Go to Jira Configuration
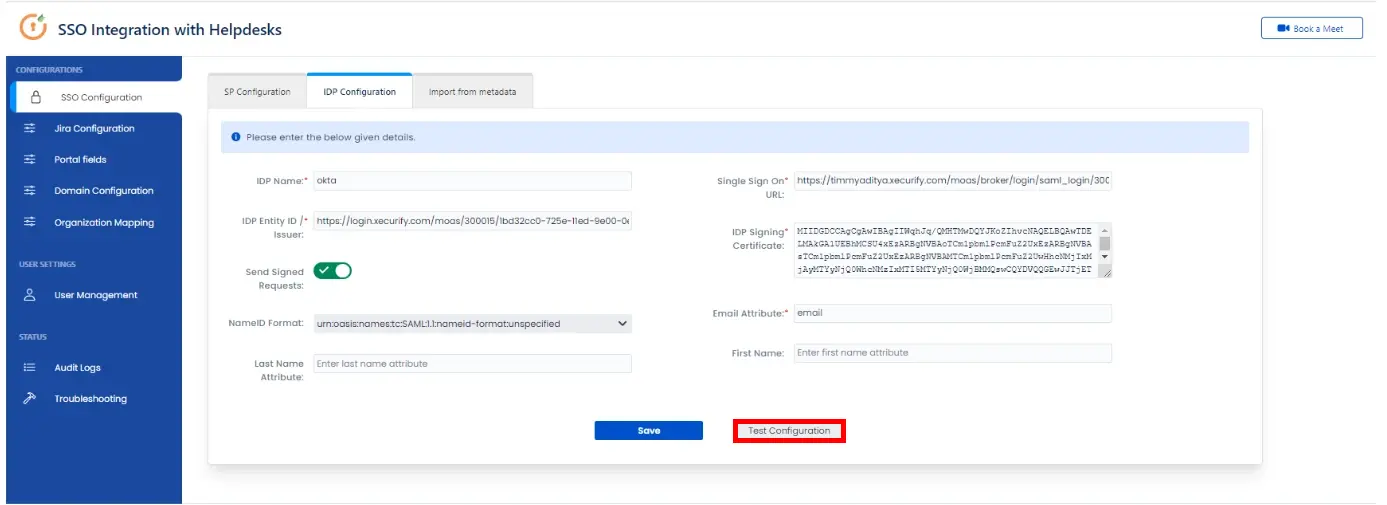This screenshot has height=505, width=1387. [x=94, y=128]
